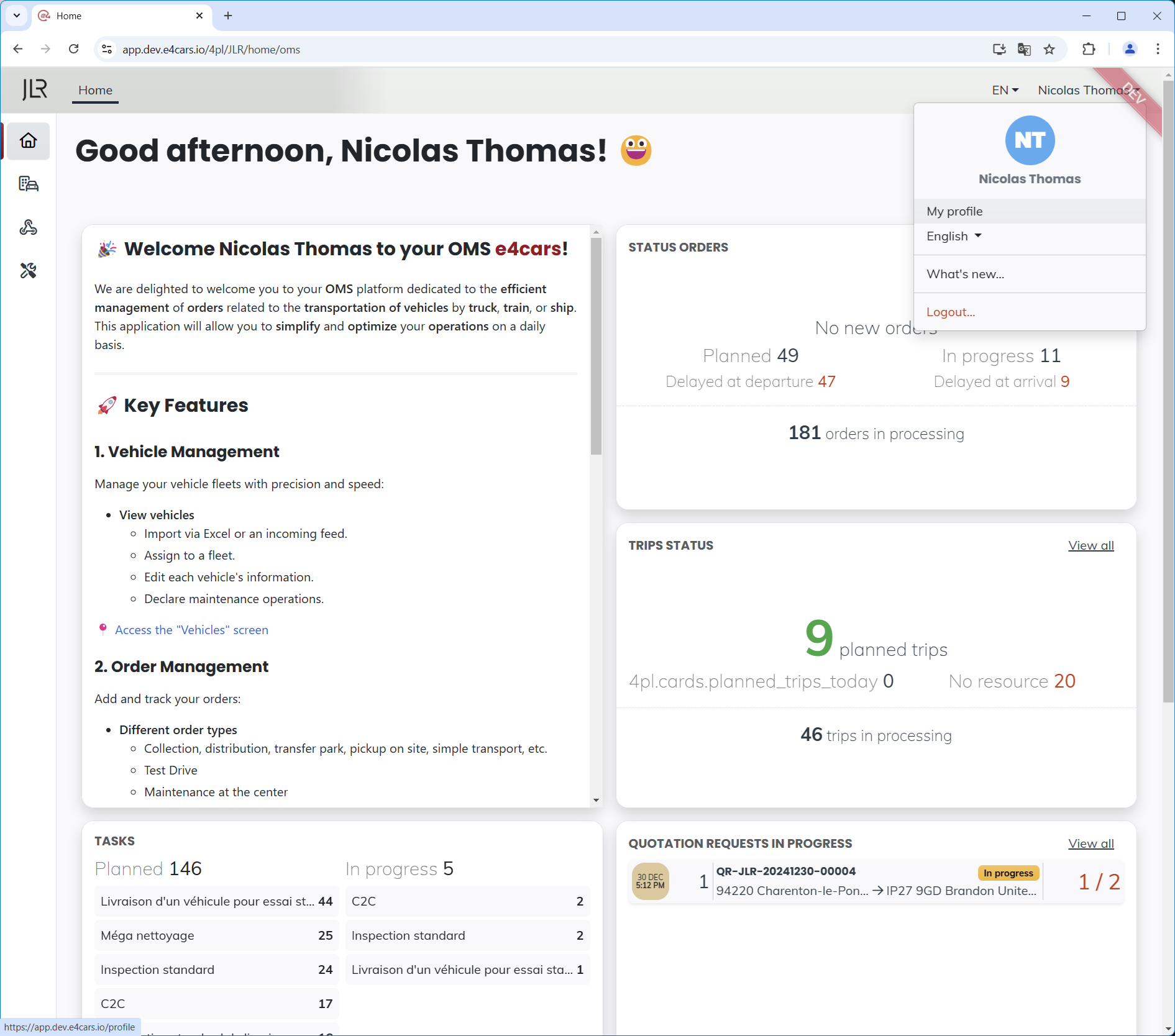Select My profile menu item
The height and width of the screenshot is (1036, 1175).
(955, 212)
